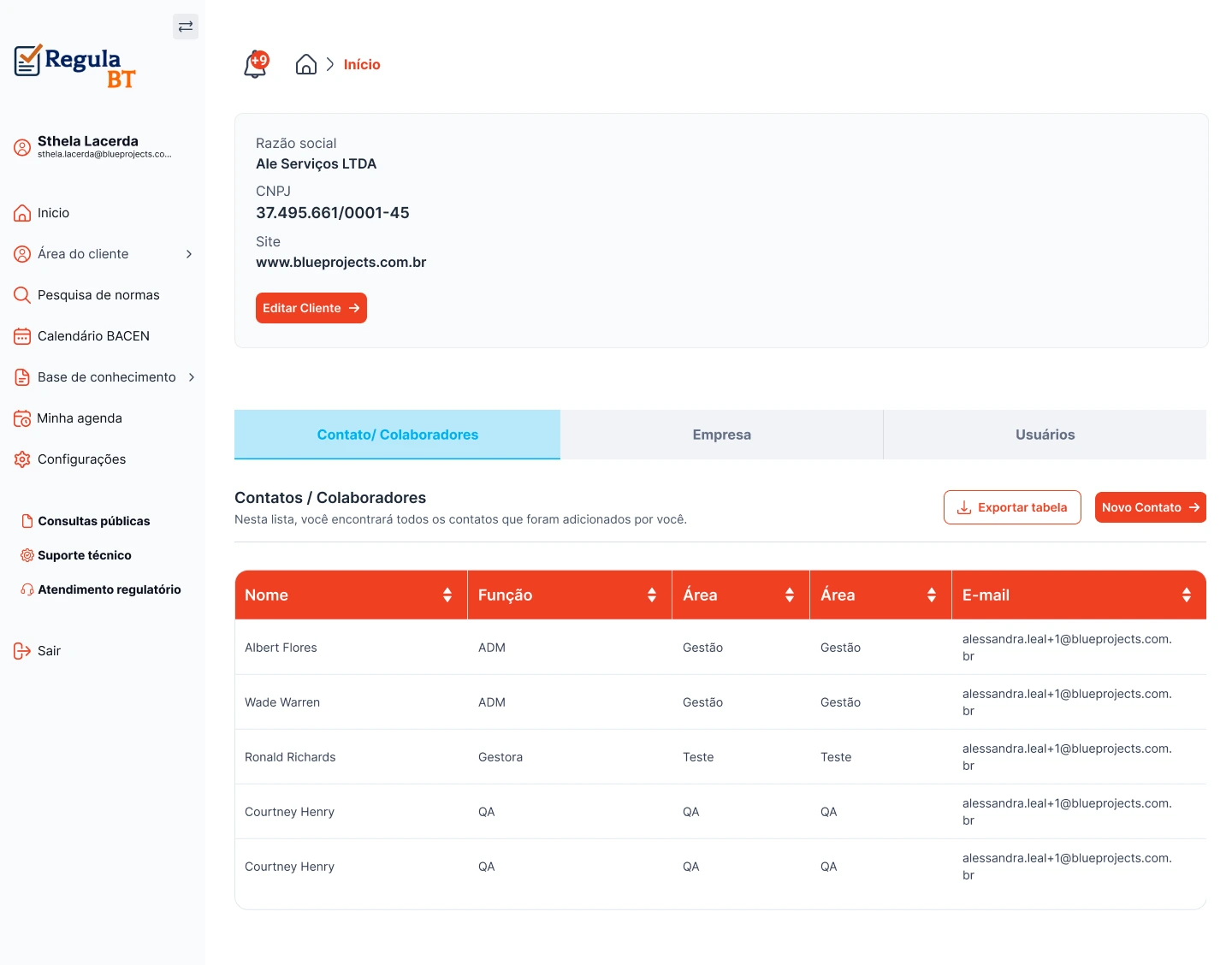The image size is (1232, 965).
Task: Toggle the sidebar collapse arrows icon
Action: 186,27
